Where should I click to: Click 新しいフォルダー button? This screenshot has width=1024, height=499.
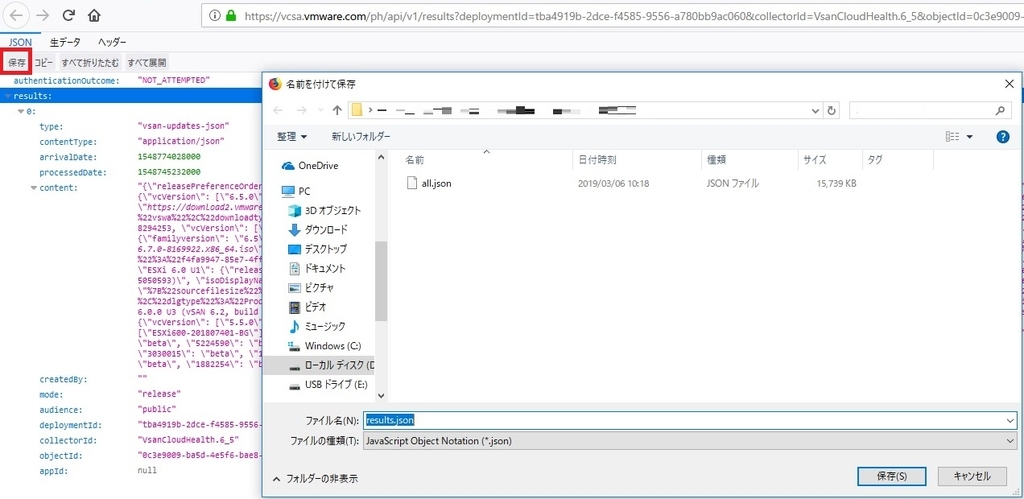tap(360, 137)
